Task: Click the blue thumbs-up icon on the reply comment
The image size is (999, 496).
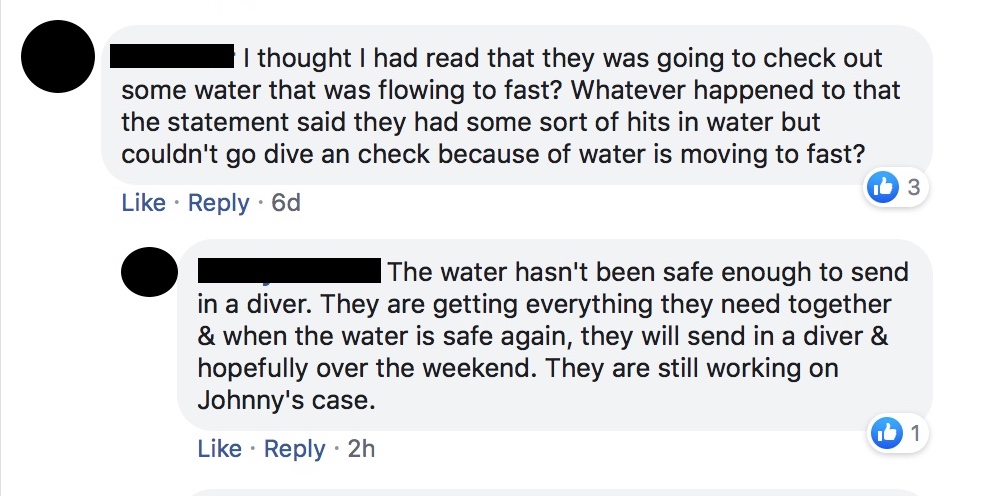Action: (887, 433)
